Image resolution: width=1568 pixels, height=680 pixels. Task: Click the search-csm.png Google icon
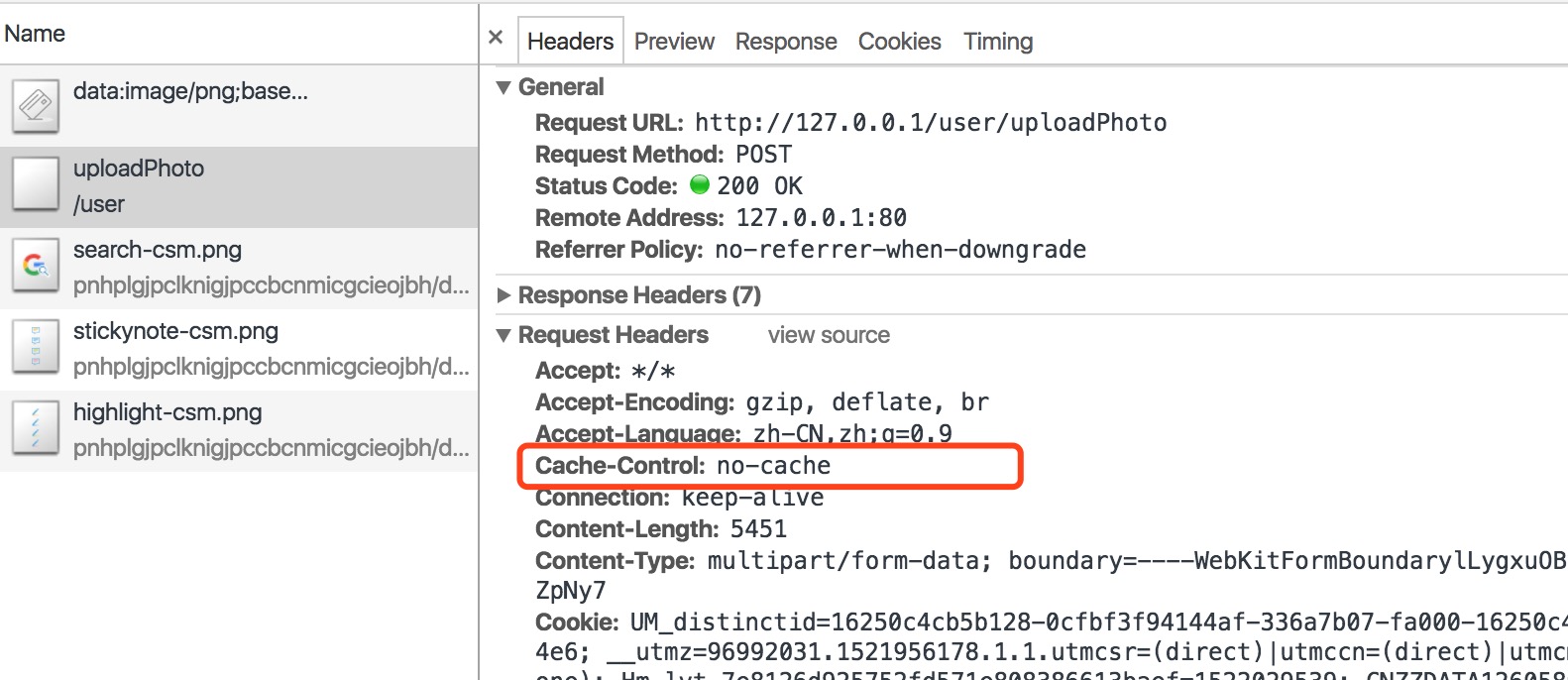36,267
